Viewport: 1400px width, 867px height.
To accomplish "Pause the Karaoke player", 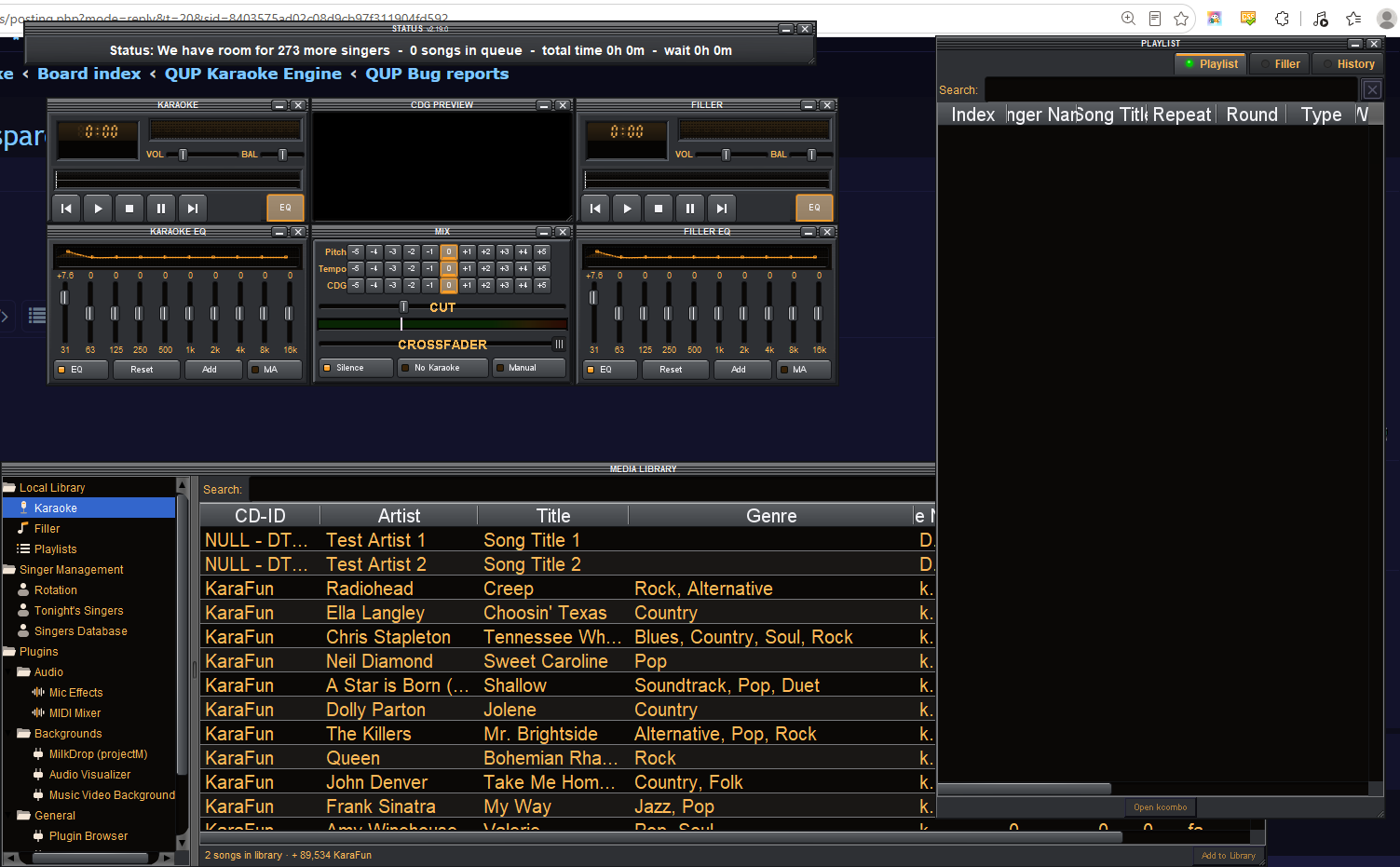I will click(x=161, y=209).
